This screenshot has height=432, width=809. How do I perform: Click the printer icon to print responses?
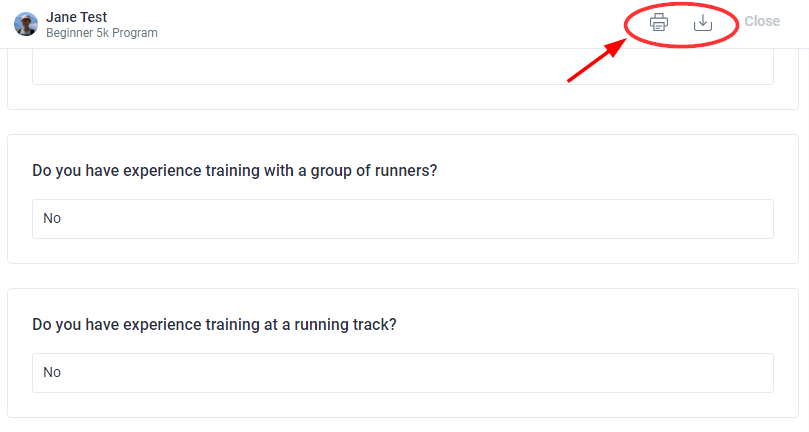659,22
